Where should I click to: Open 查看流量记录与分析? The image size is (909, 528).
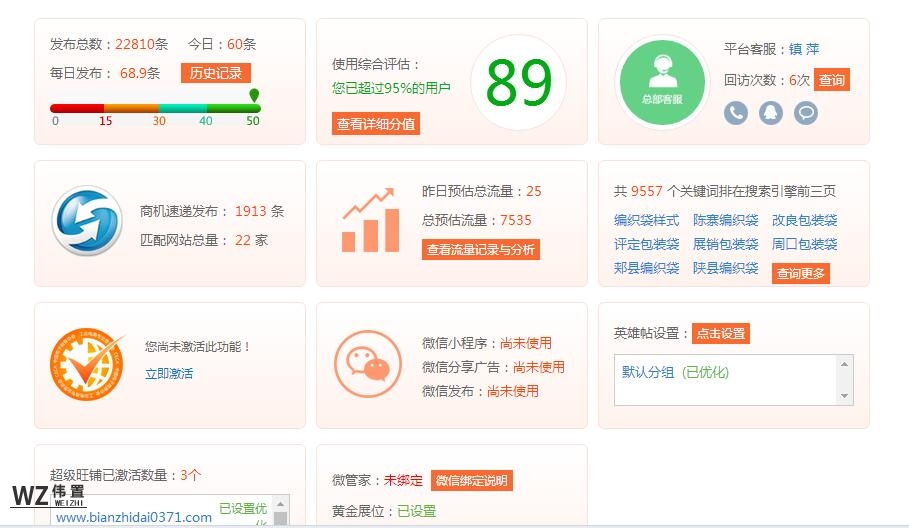point(480,250)
